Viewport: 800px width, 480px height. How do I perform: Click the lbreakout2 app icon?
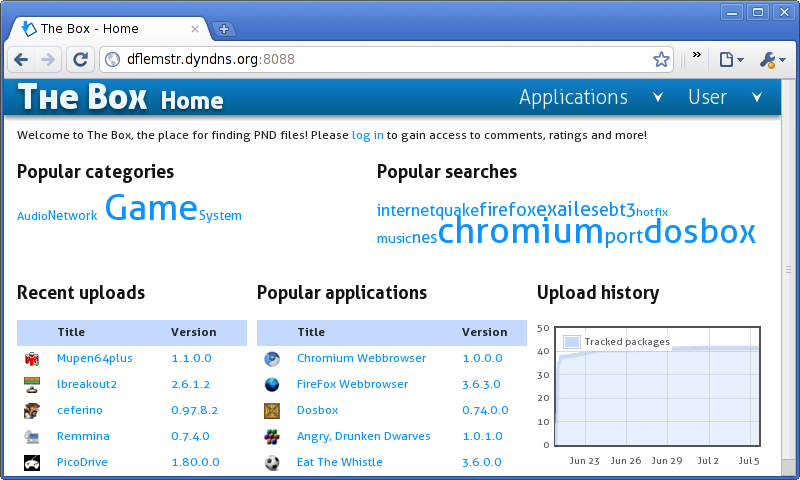tap(32, 384)
